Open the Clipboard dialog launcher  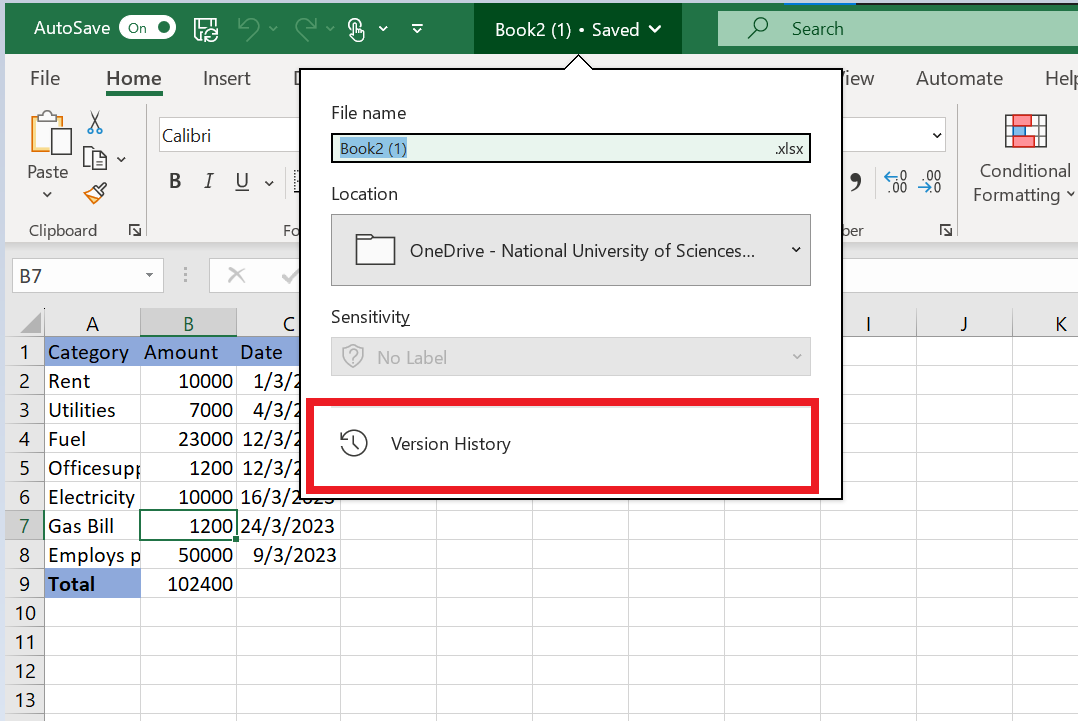pyautogui.click(x=134, y=230)
